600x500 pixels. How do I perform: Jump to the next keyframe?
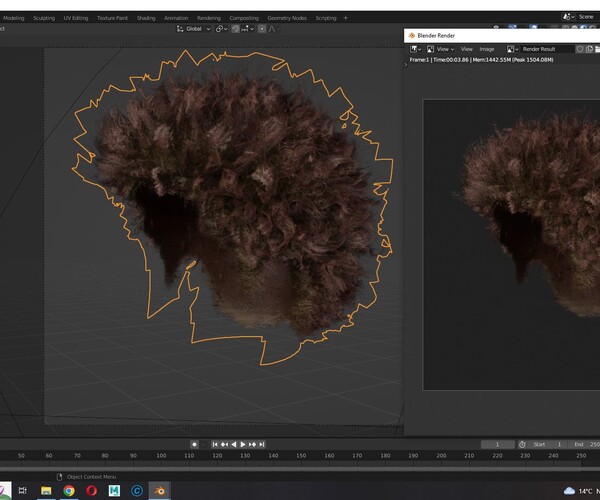[x=252, y=444]
